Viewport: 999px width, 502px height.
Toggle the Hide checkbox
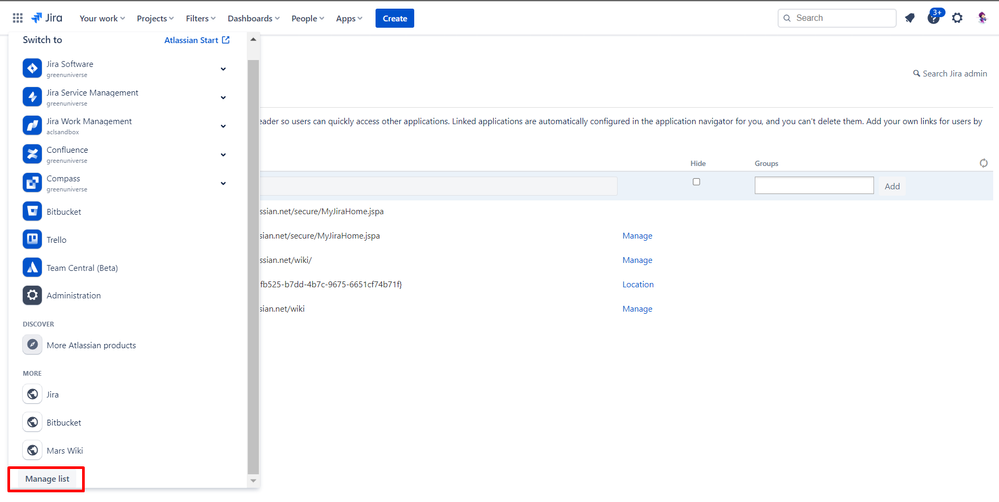click(696, 182)
